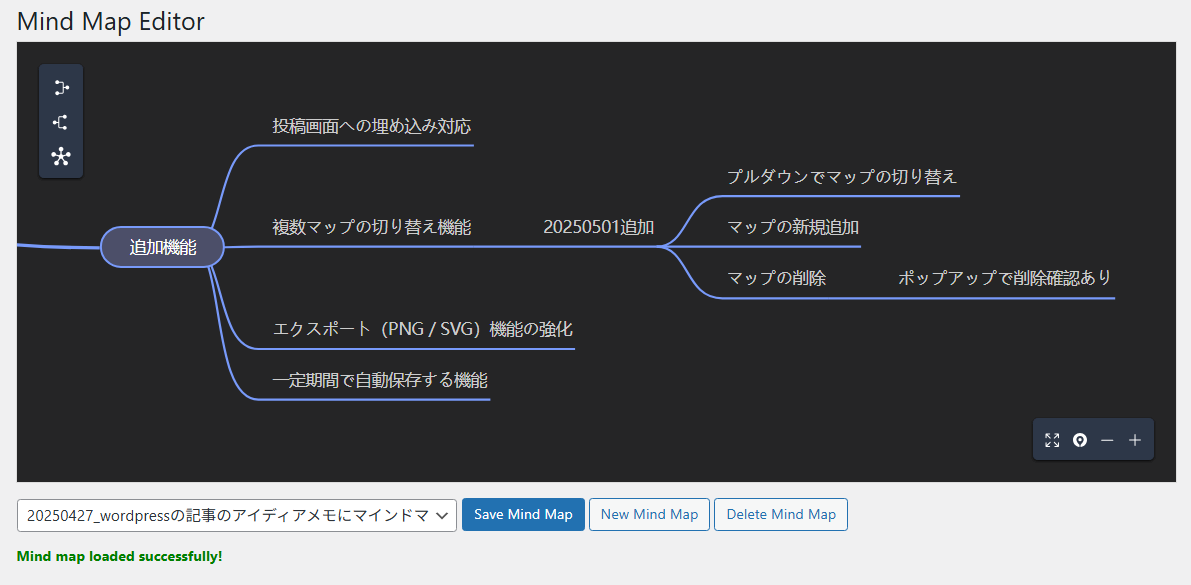Click the Delete Mind Map button

click(781, 514)
